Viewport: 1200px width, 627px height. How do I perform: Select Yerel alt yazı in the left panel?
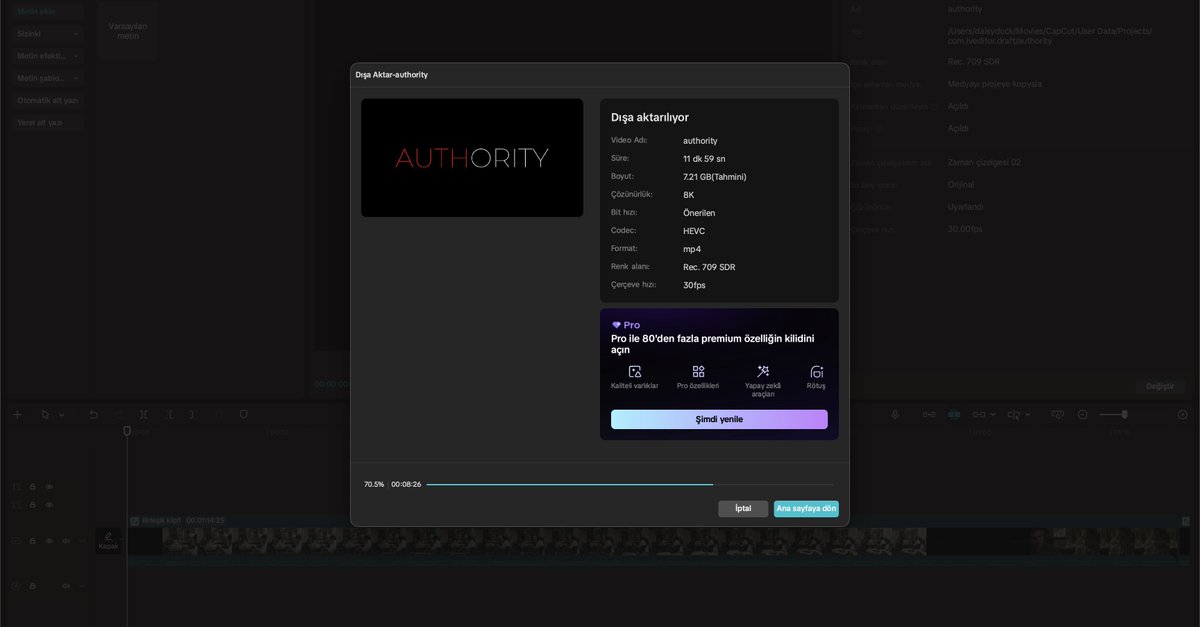(x=47, y=123)
